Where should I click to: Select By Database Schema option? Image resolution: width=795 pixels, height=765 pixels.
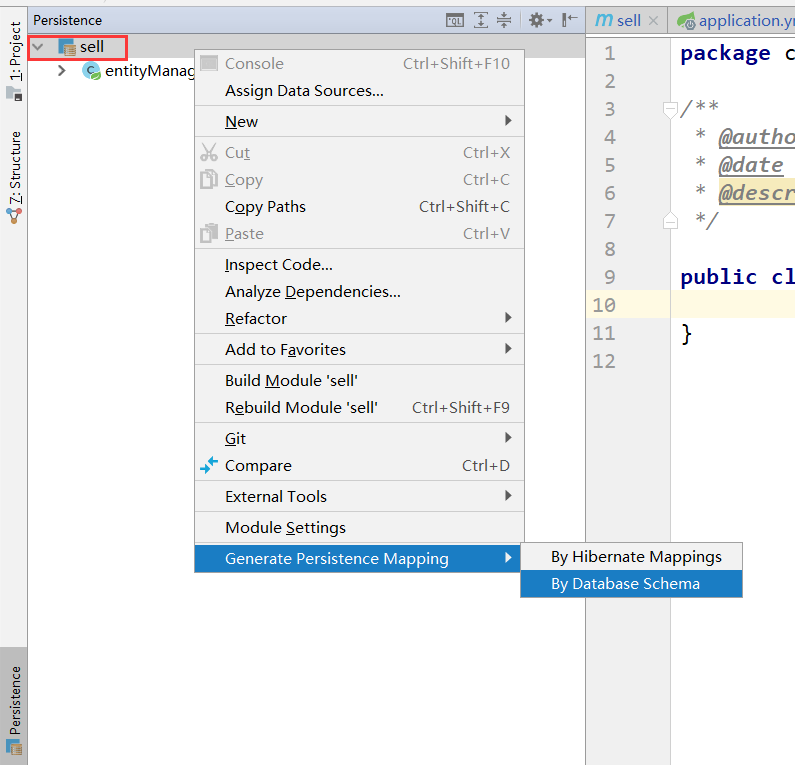[626, 584]
